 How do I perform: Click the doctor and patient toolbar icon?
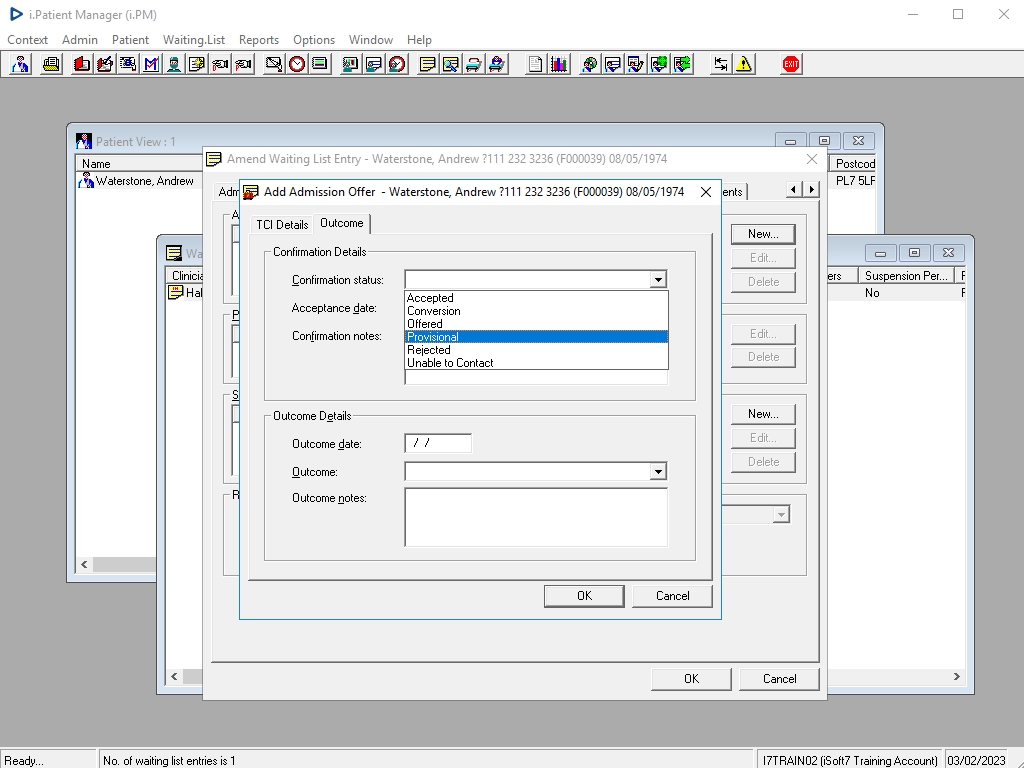tap(20, 64)
